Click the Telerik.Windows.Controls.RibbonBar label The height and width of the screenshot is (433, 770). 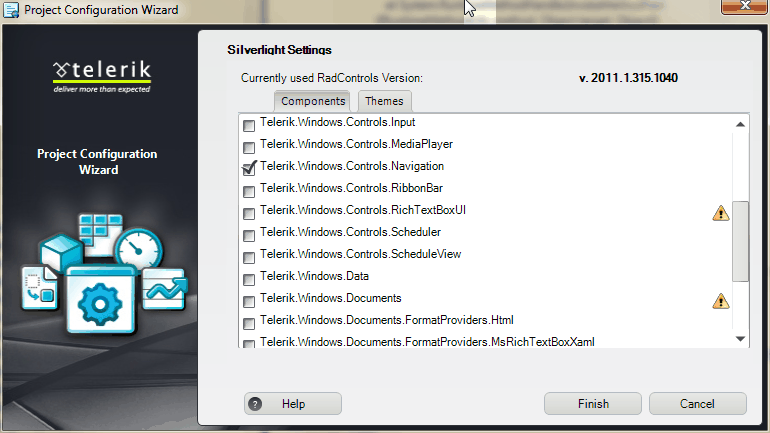click(351, 189)
